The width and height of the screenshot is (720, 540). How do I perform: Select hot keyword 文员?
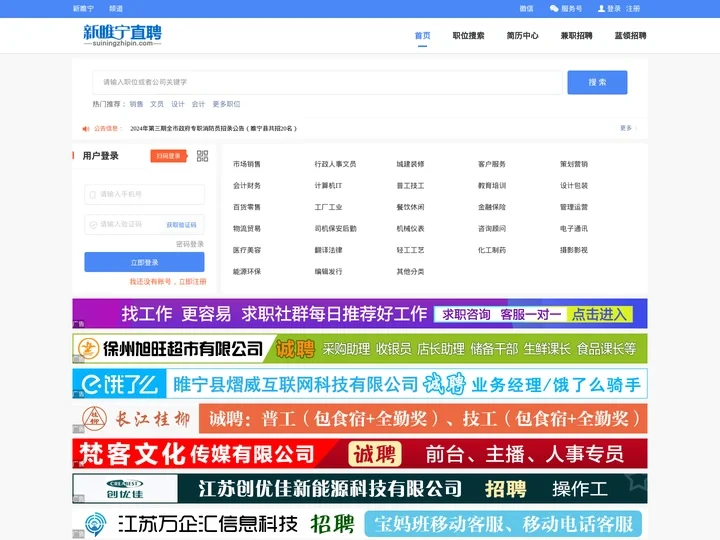coord(157,104)
